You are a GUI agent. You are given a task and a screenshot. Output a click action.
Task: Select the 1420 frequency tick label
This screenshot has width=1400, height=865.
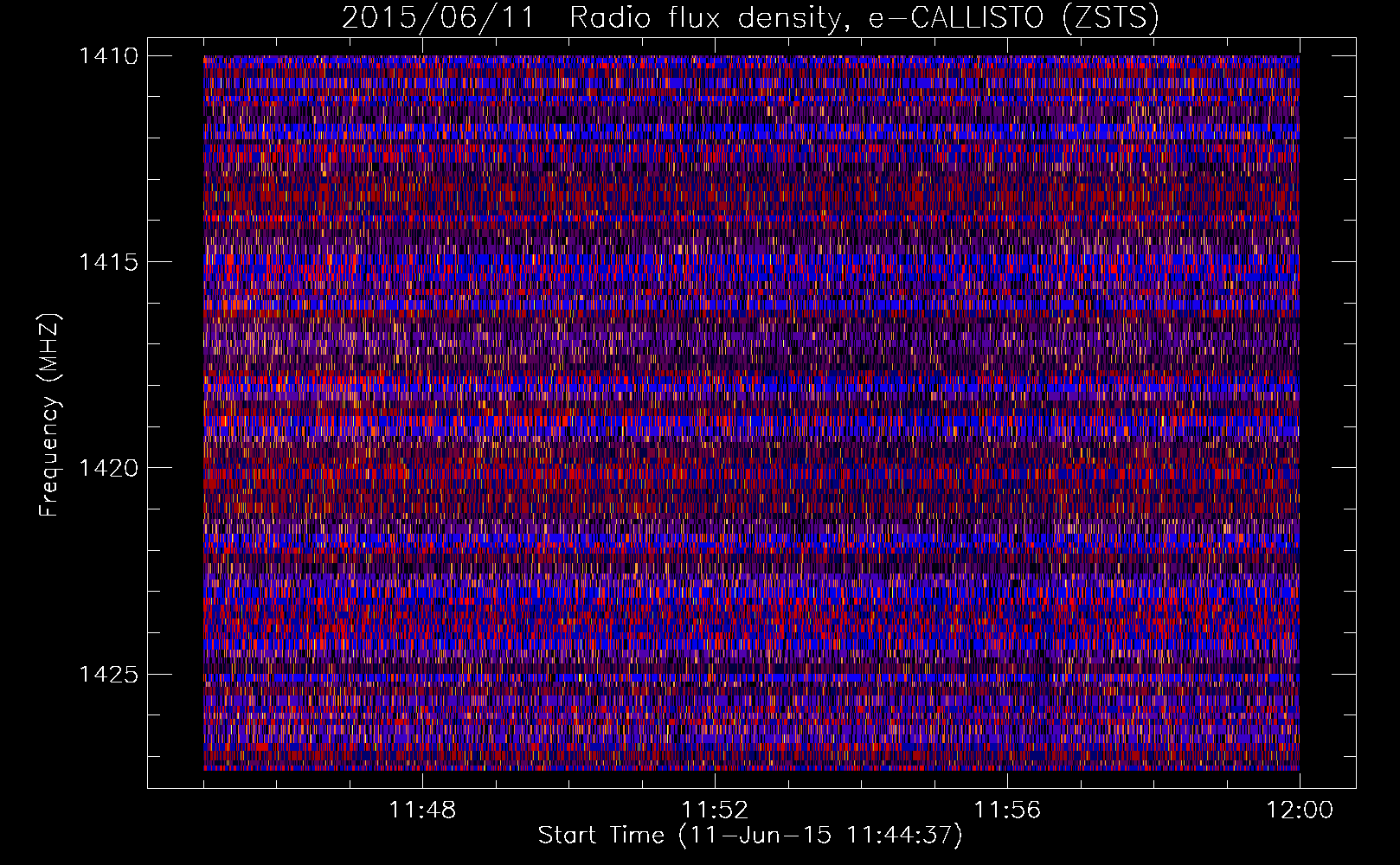click(x=108, y=468)
